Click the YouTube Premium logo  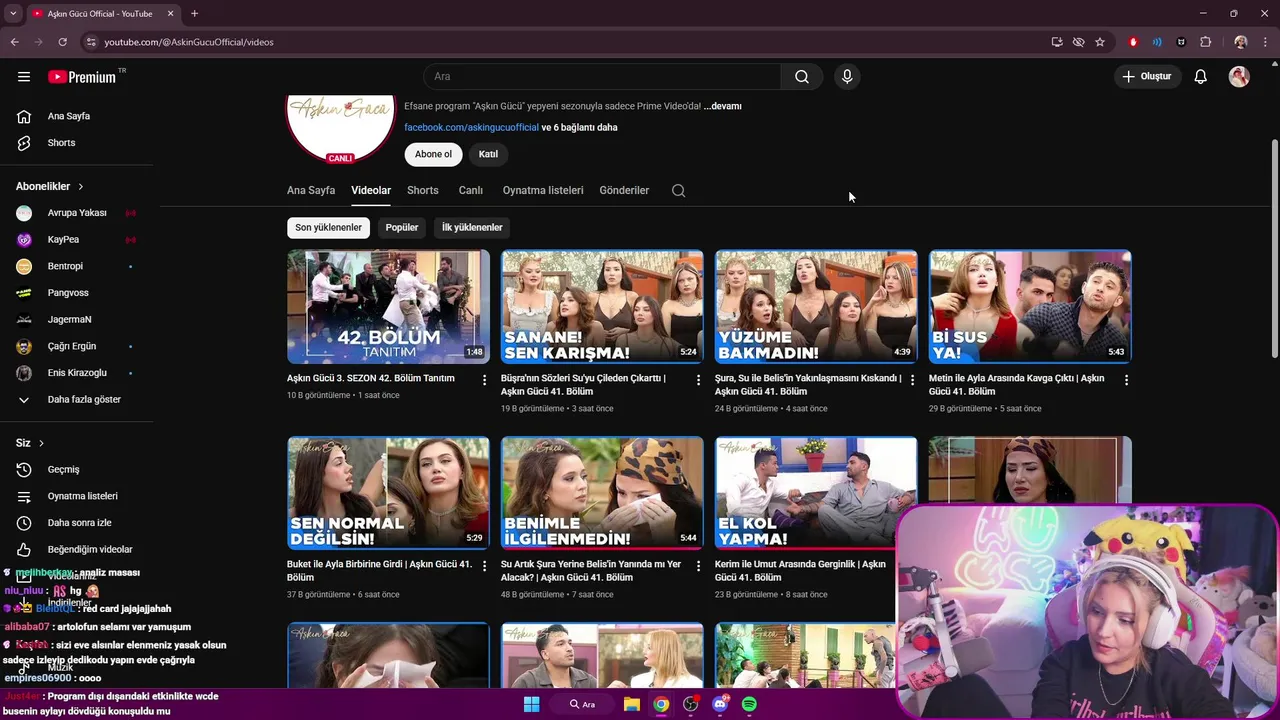pyautogui.click(x=82, y=77)
